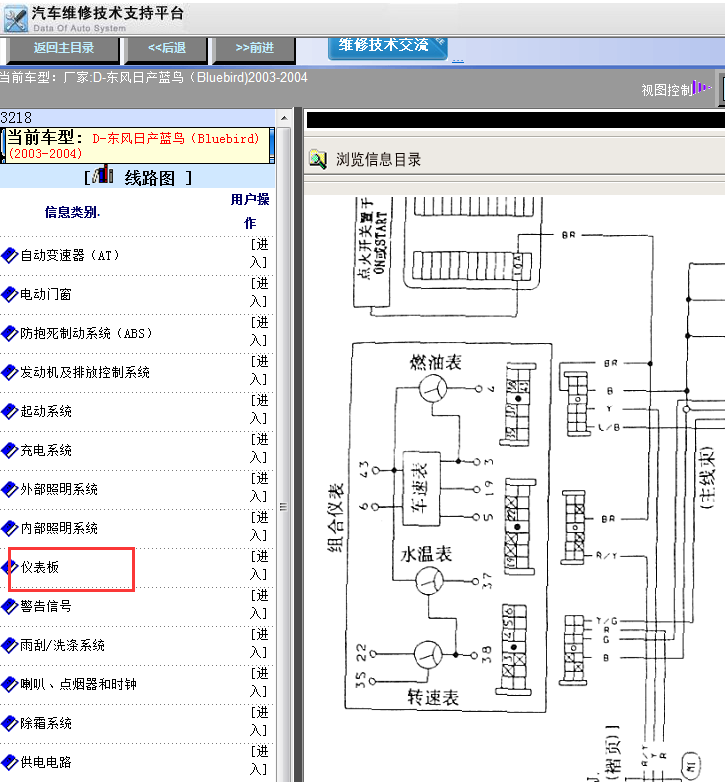
Task: Go forward with >>前进 button
Action: (254, 48)
